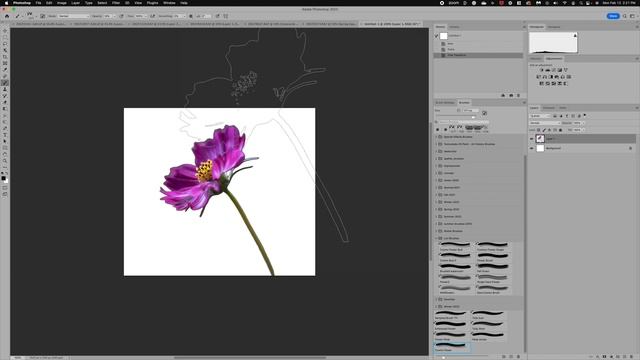Toggle the layer filter switch on or off
Viewport: 640px width, 360px height.
coord(584,116)
